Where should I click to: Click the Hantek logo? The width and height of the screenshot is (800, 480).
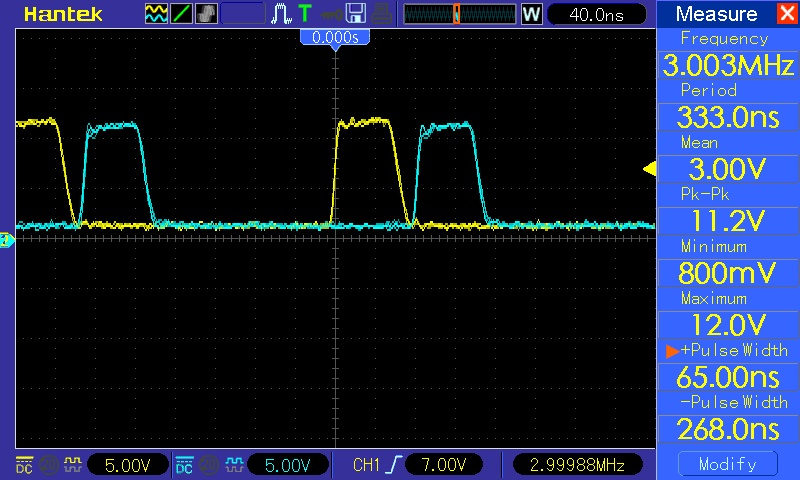point(63,14)
